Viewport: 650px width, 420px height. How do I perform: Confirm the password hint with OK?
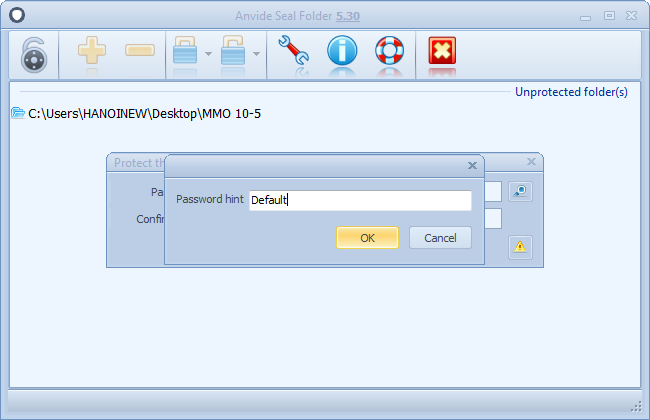(x=367, y=238)
